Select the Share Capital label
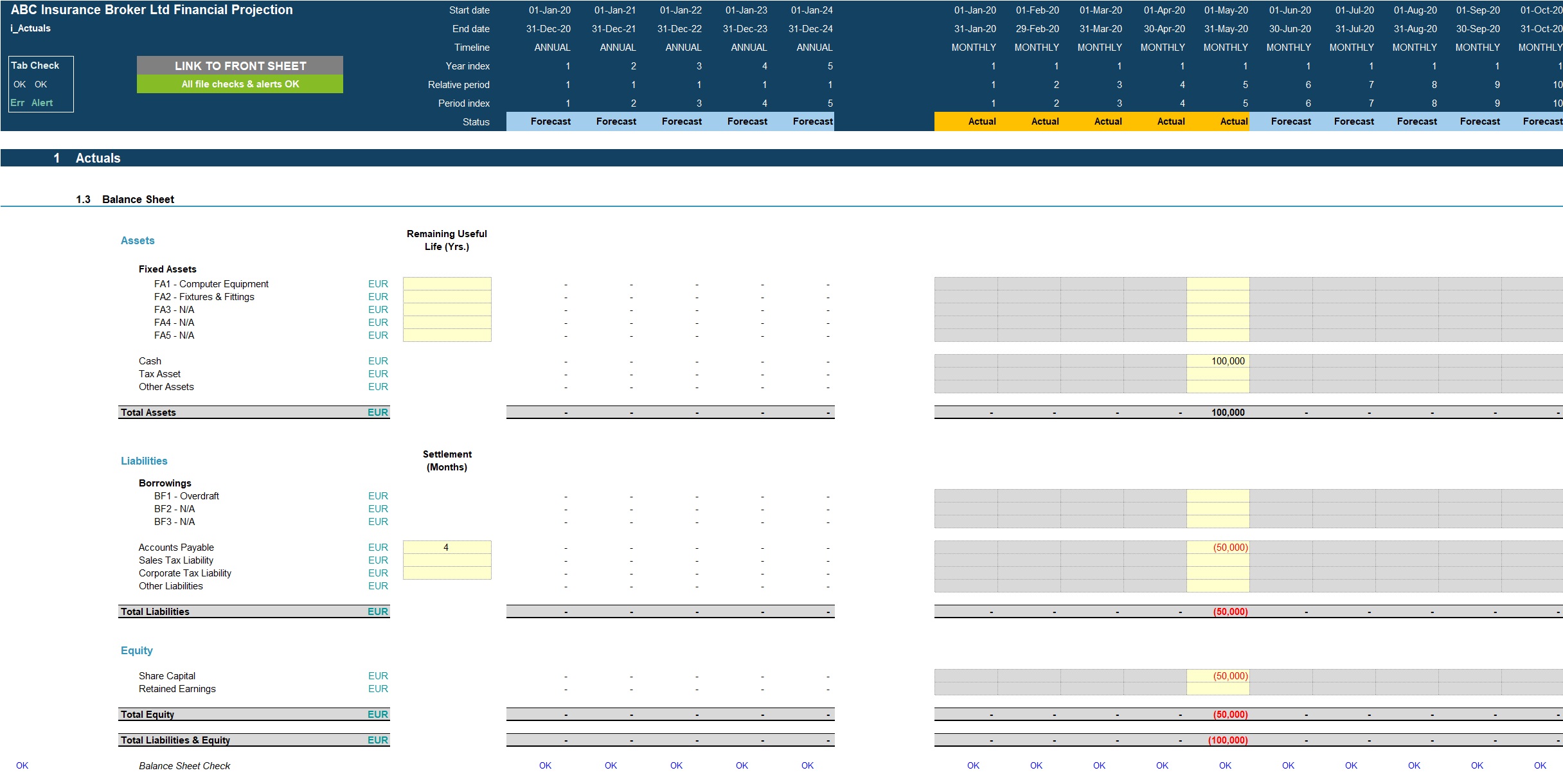Image resolution: width=1563 pixels, height=784 pixels. 167,676
